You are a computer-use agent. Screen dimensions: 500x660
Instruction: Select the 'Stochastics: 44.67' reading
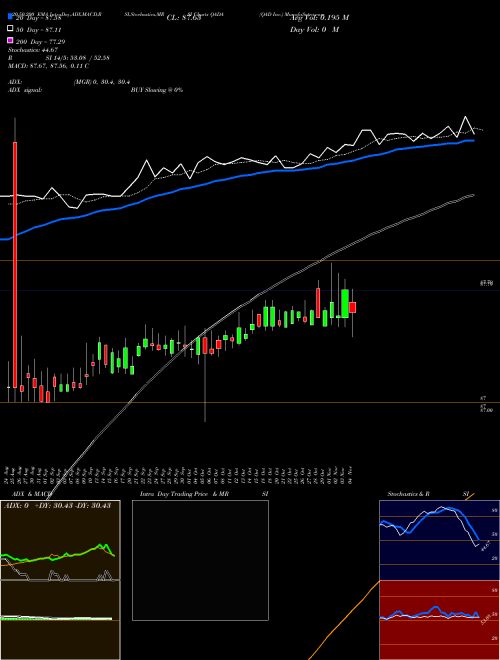[x=32, y=50]
